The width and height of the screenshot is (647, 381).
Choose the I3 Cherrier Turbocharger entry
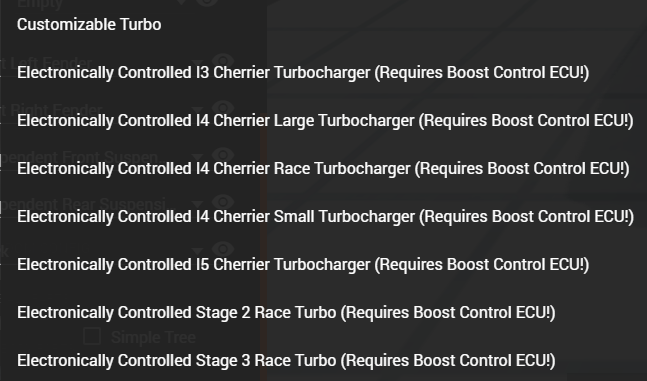coord(303,73)
